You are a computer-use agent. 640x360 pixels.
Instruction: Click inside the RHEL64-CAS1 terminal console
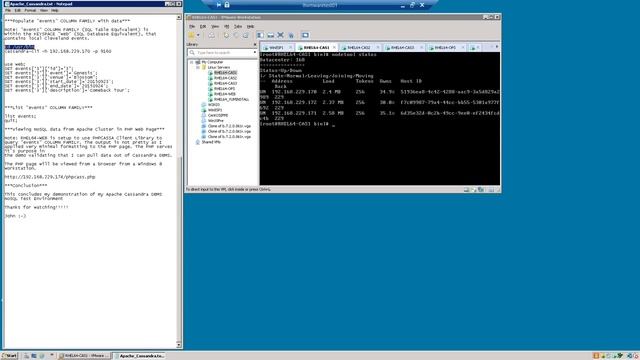pyautogui.click(x=380, y=118)
